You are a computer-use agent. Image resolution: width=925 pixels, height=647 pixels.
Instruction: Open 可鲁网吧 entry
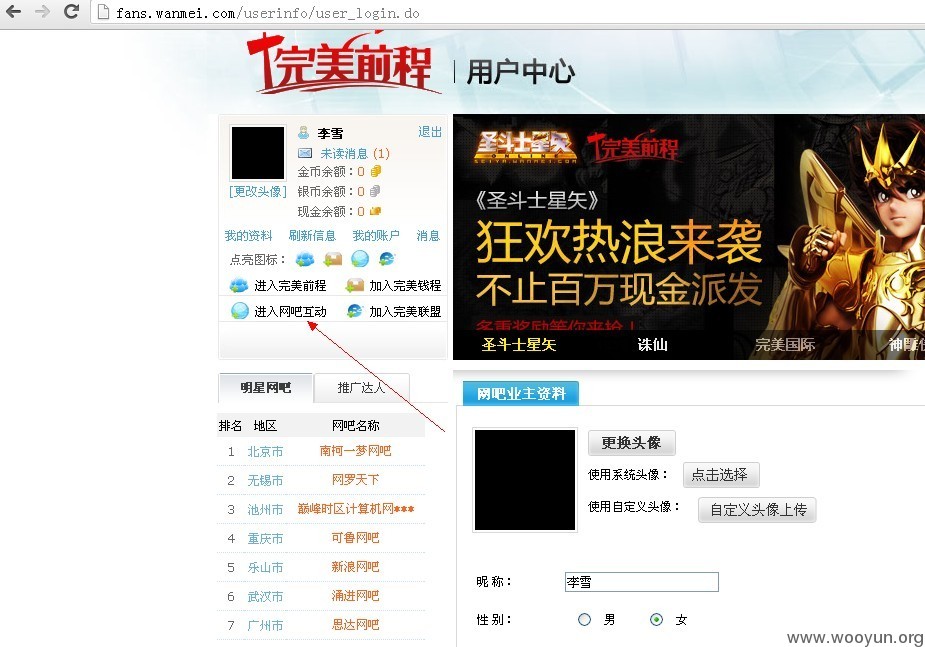[355, 537]
